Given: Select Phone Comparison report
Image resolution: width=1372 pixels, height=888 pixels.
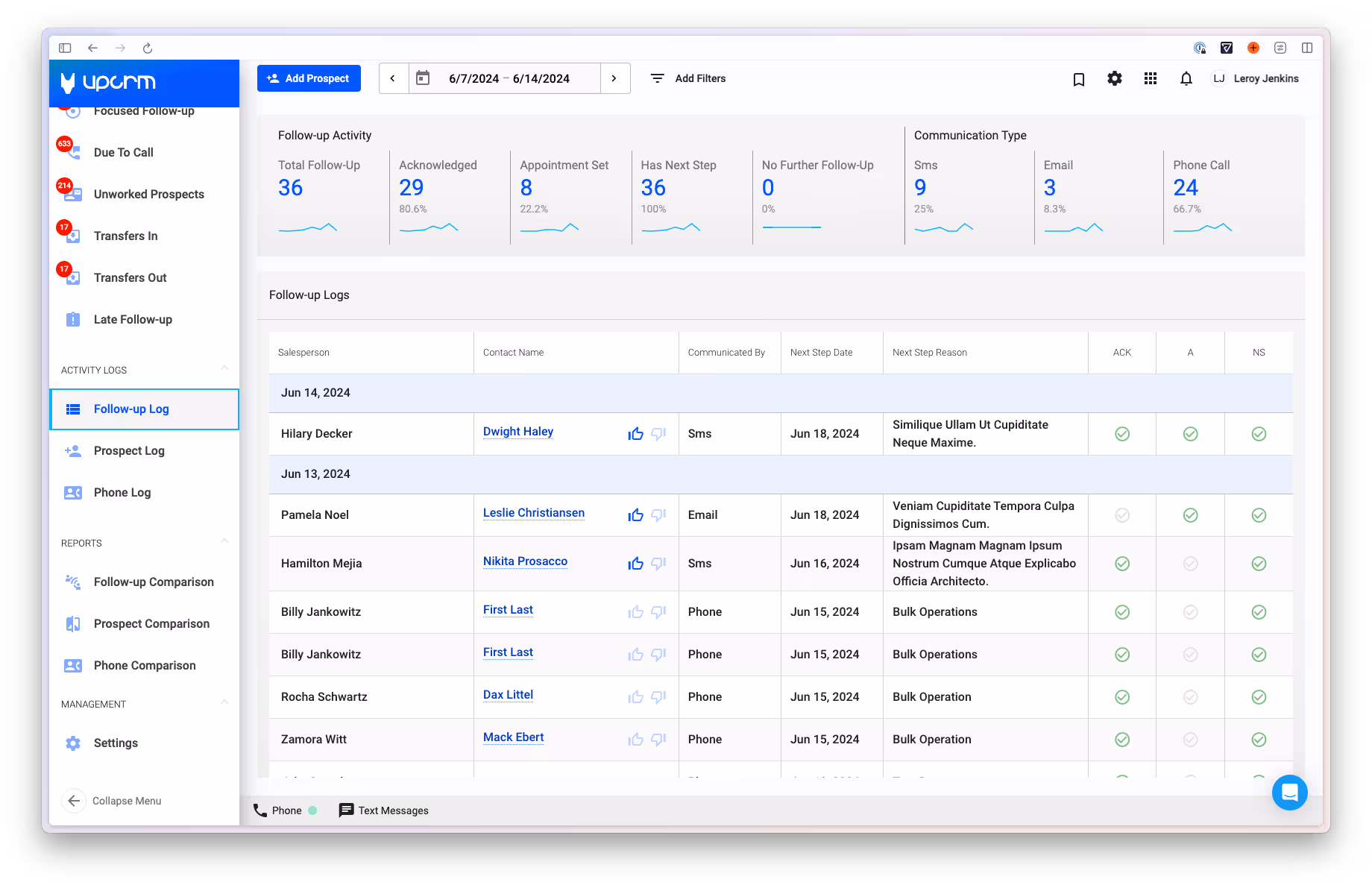Looking at the screenshot, I should pyautogui.click(x=145, y=666).
